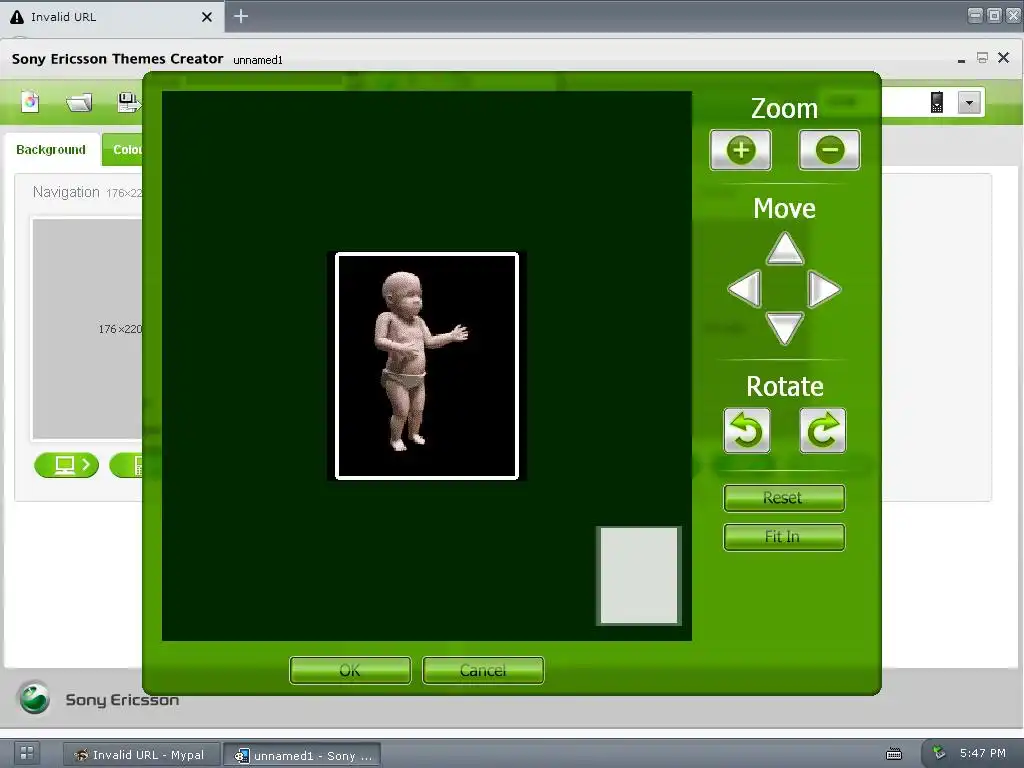This screenshot has width=1024, height=768.
Task: Click the Fit In button
Action: click(784, 537)
